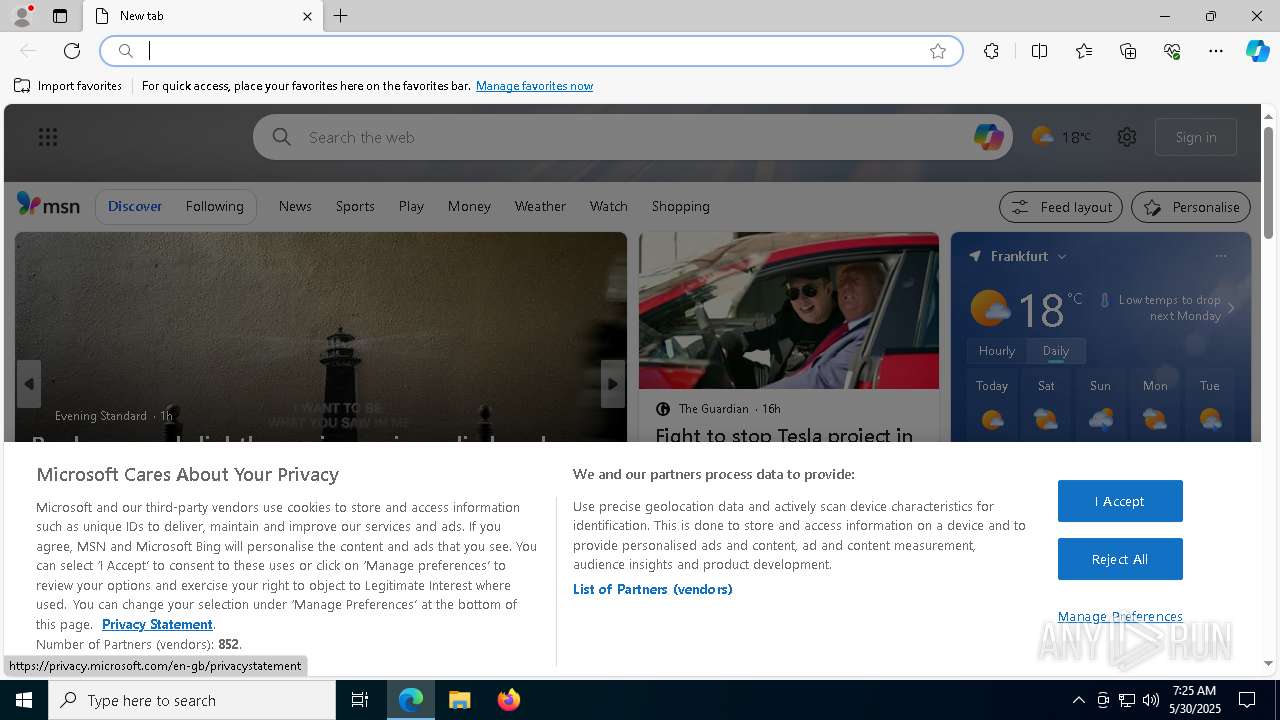The height and width of the screenshot is (720, 1280).
Task: Open the Watch section
Action: (x=608, y=206)
